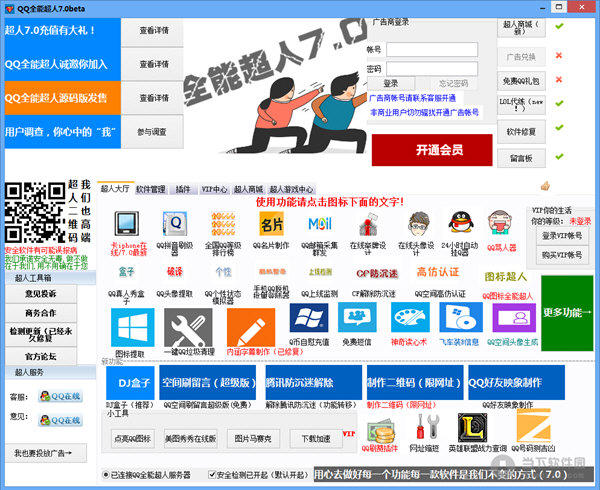Switch to the 超人商城 tab
This screenshot has height=490, width=600.
point(248,189)
